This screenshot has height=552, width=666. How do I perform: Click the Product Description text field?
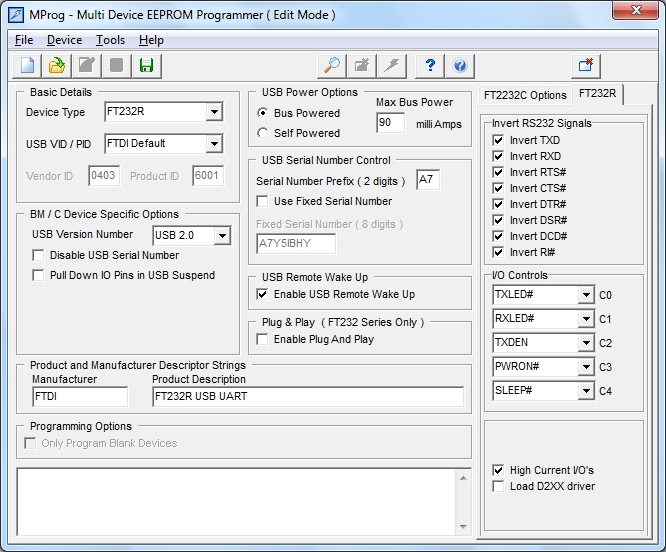(307, 396)
